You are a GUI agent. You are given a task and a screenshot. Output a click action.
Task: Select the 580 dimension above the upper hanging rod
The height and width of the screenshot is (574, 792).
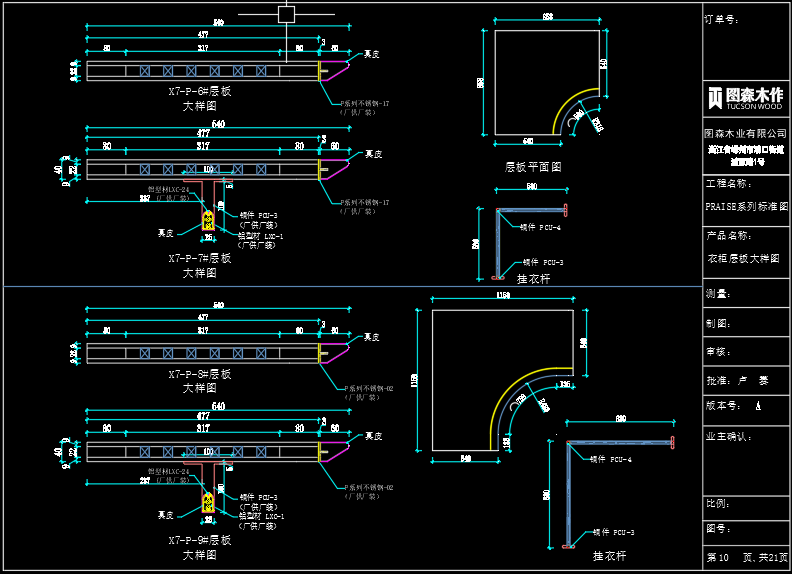(532, 186)
